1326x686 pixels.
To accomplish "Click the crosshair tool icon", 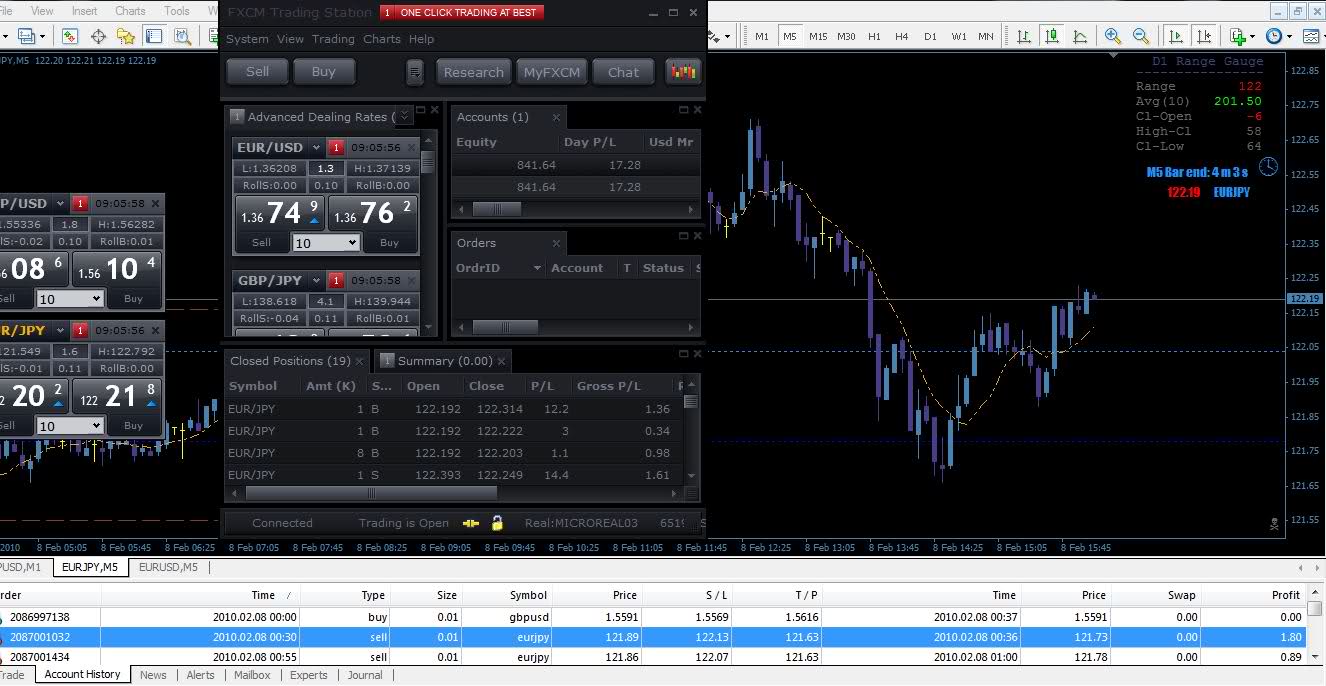I will (98, 36).
